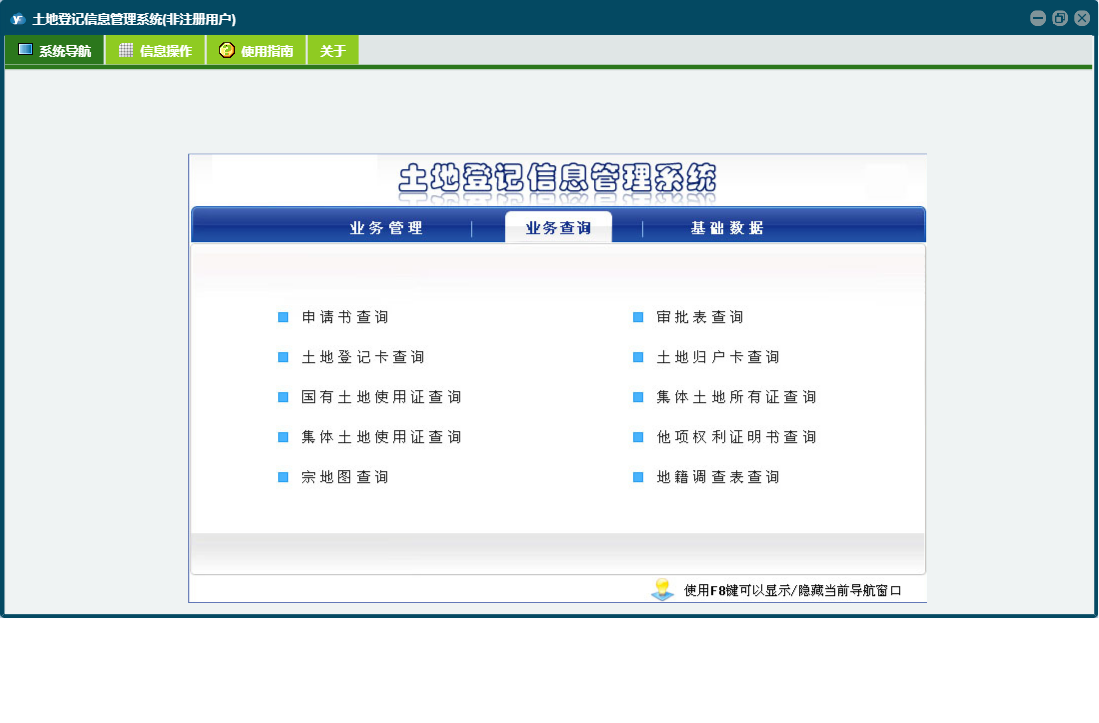Open 土地归户卡查询

point(718,357)
